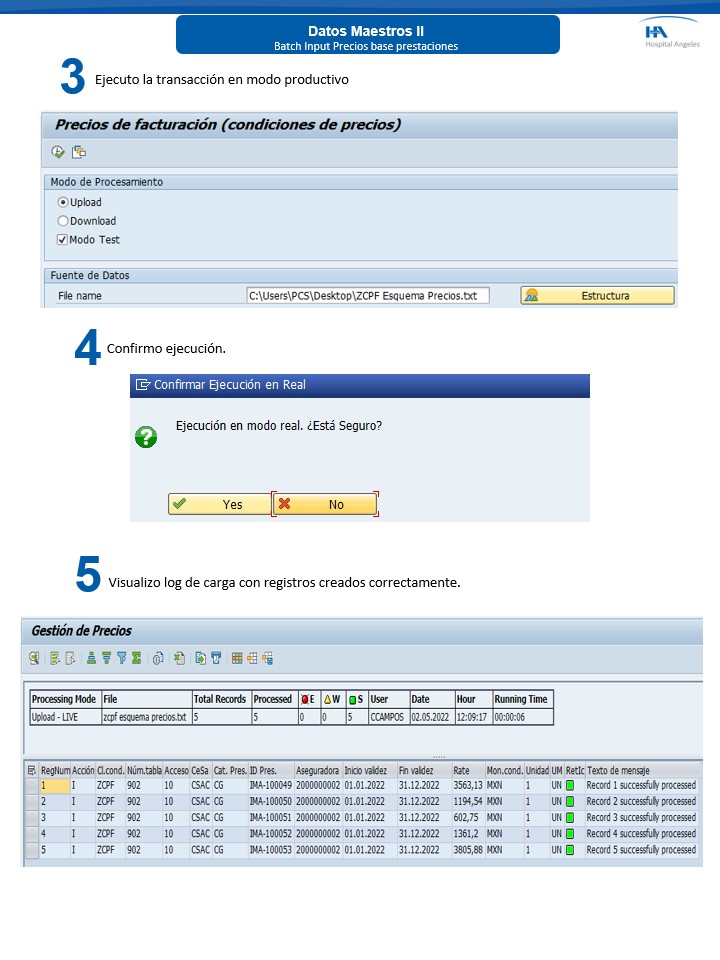720x960 pixels.
Task: Click the Estructura button
Action: pyautogui.click(x=597, y=296)
